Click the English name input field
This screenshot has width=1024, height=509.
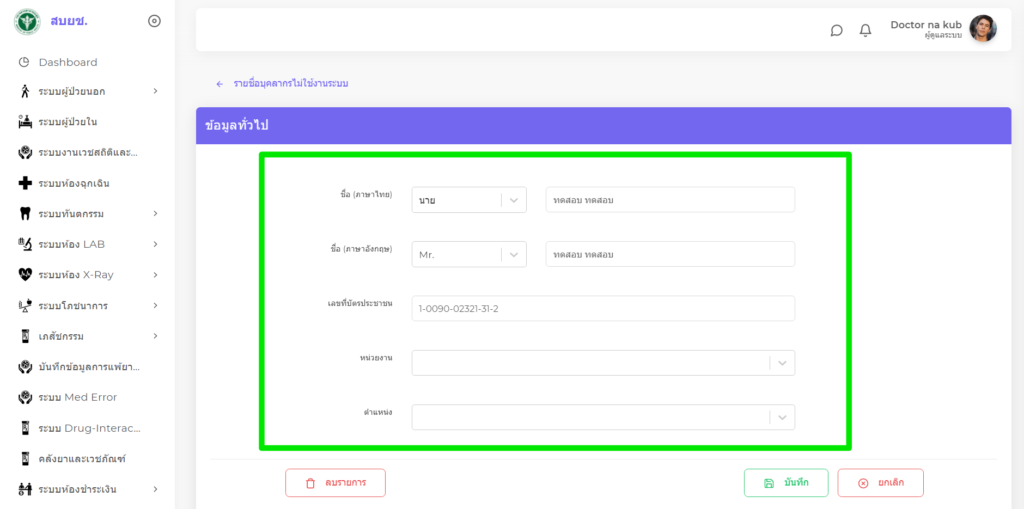(x=670, y=254)
